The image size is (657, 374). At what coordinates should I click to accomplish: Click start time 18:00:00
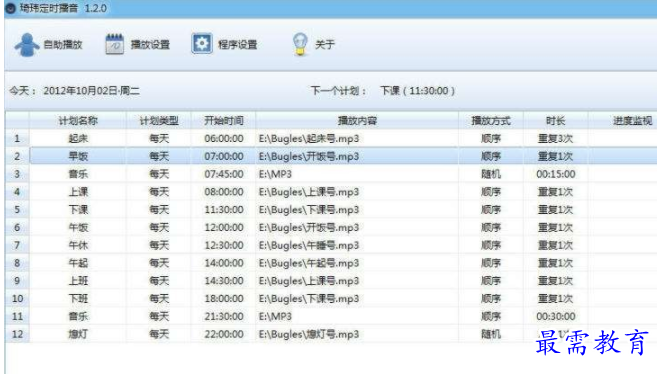click(x=224, y=299)
